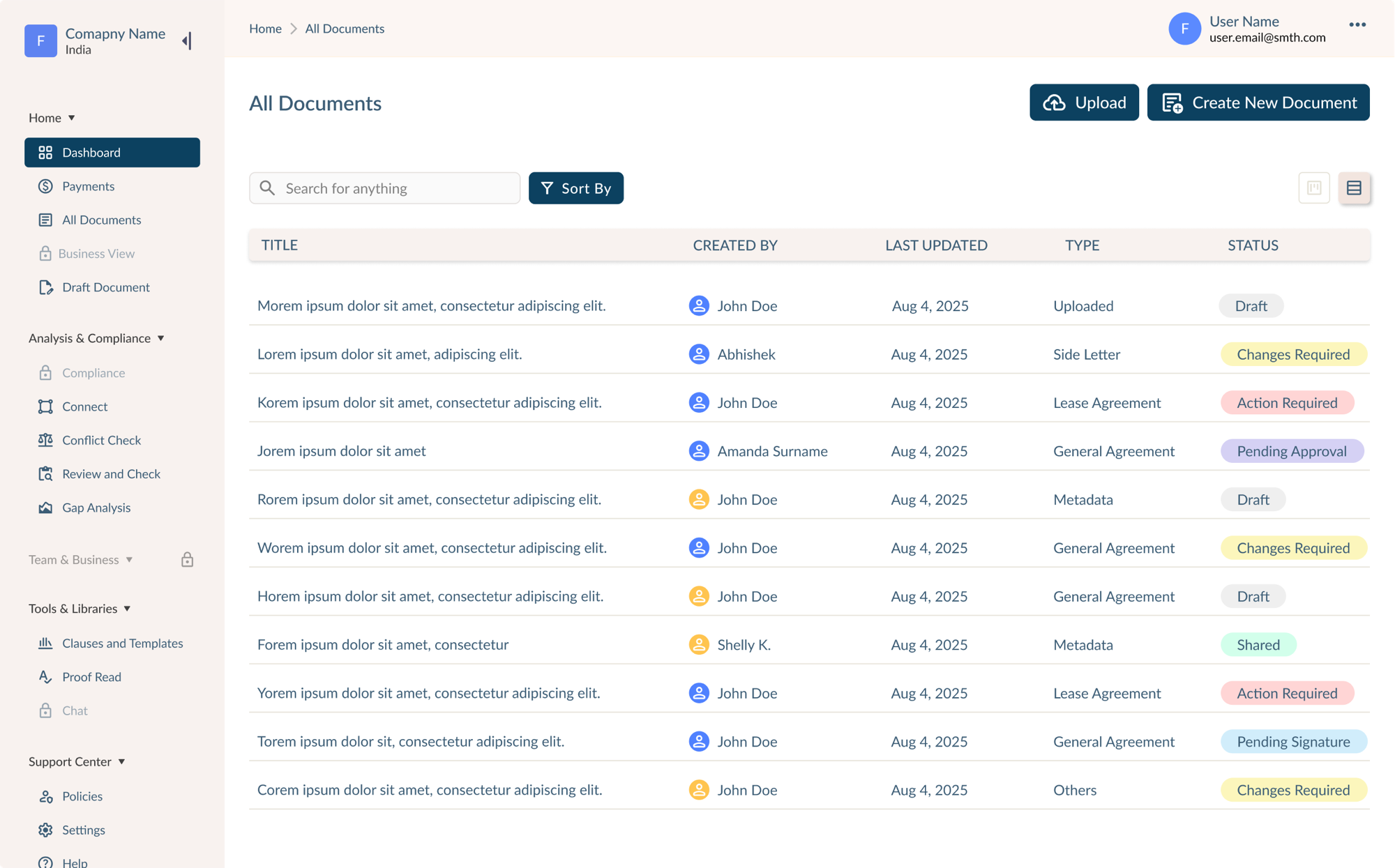
Task: Click Pending Signature status badge
Action: coord(1293,741)
